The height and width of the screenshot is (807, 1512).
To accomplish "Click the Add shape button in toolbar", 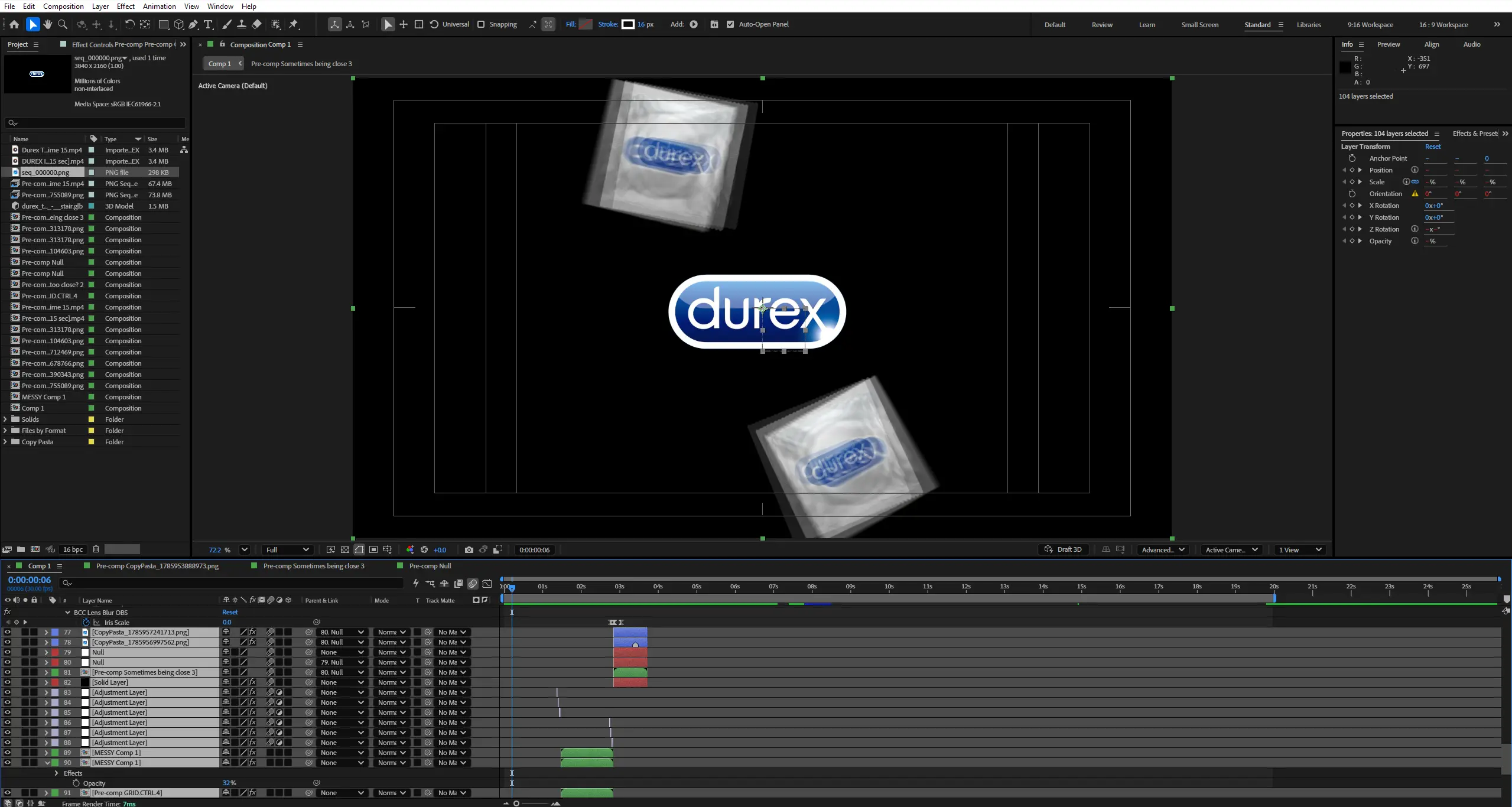I will 694,24.
